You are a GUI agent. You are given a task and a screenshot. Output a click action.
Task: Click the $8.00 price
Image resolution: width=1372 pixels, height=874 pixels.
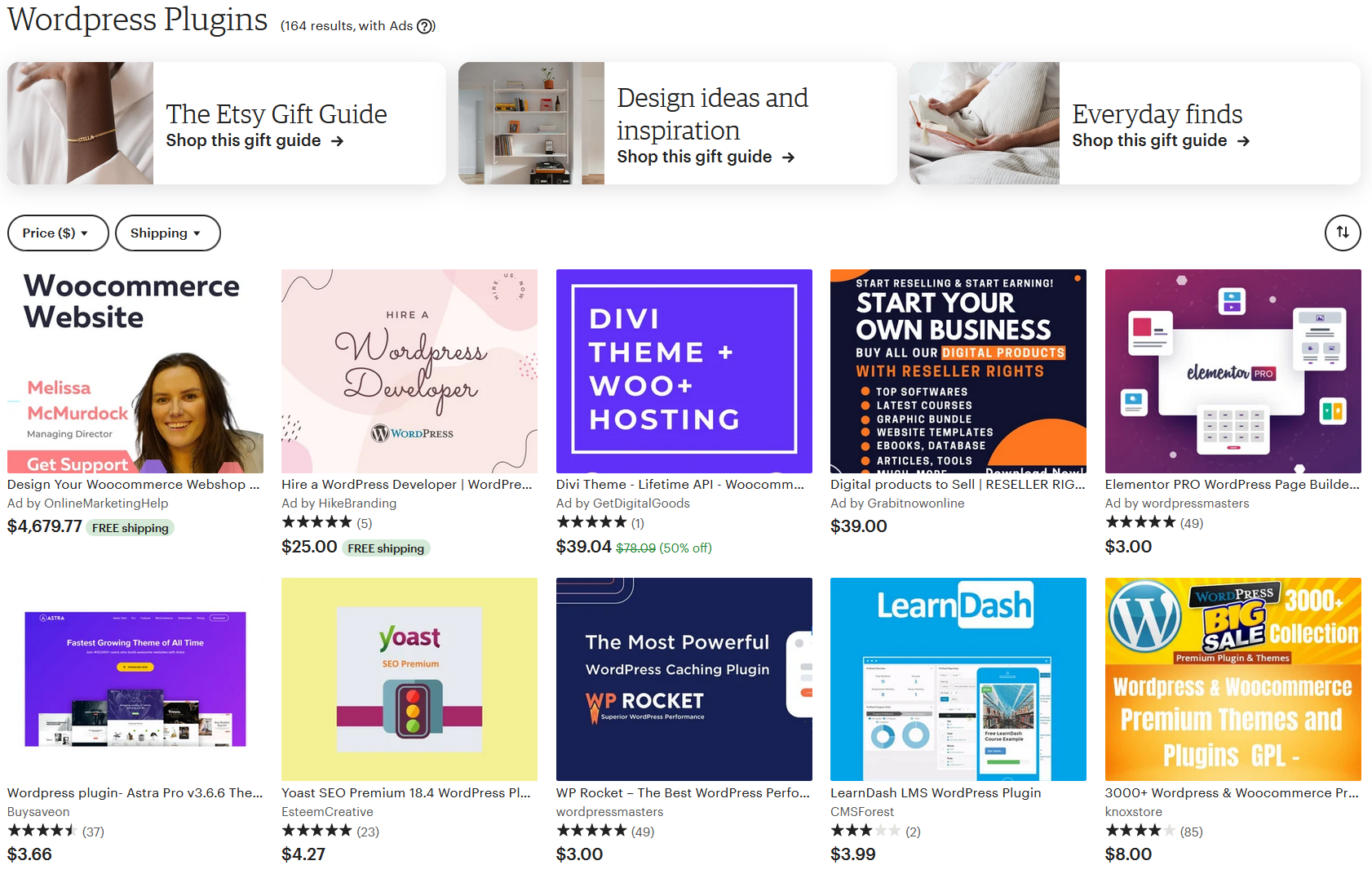point(1129,854)
